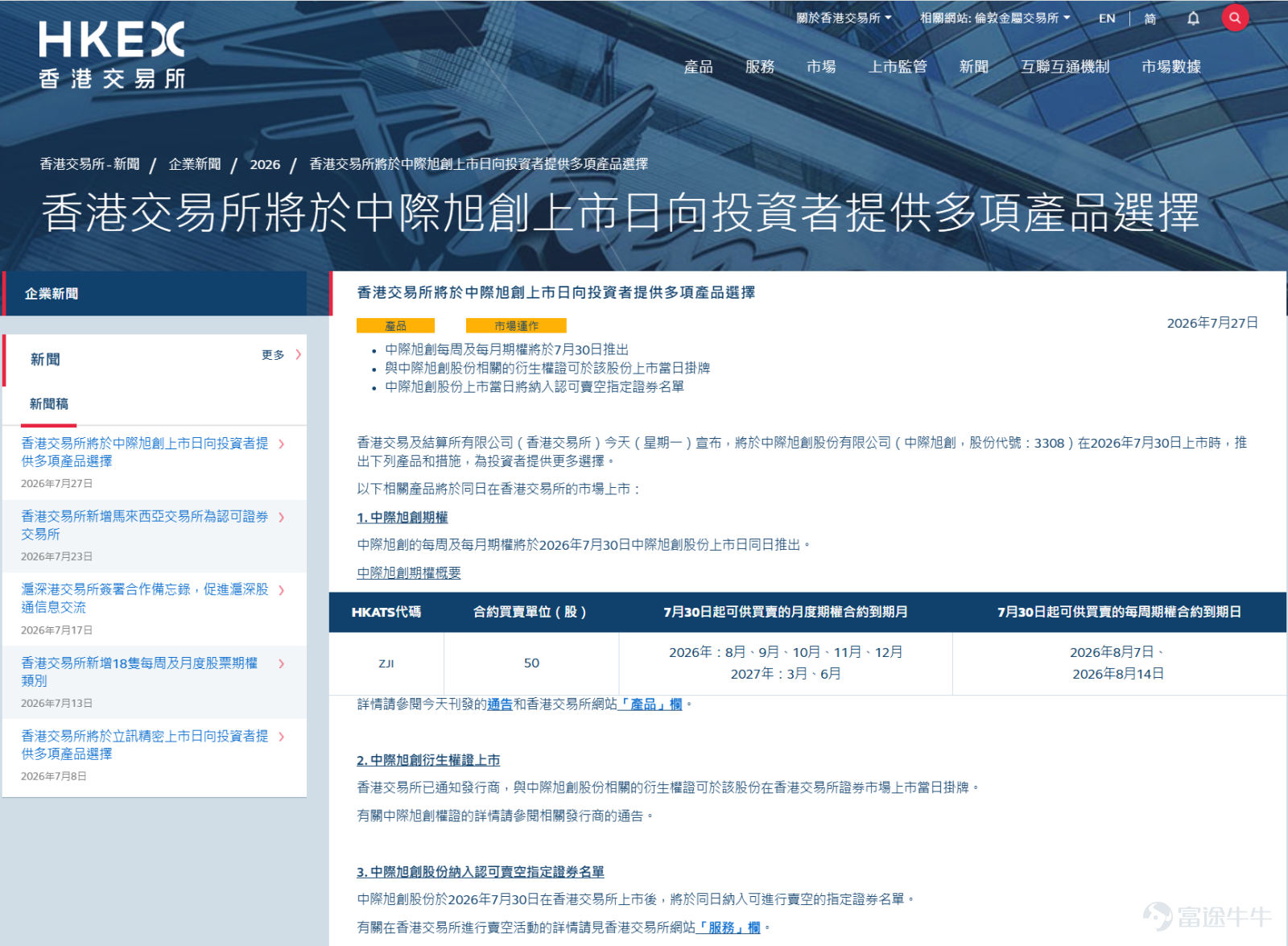Open 新聞 navigation menu

tap(974, 67)
